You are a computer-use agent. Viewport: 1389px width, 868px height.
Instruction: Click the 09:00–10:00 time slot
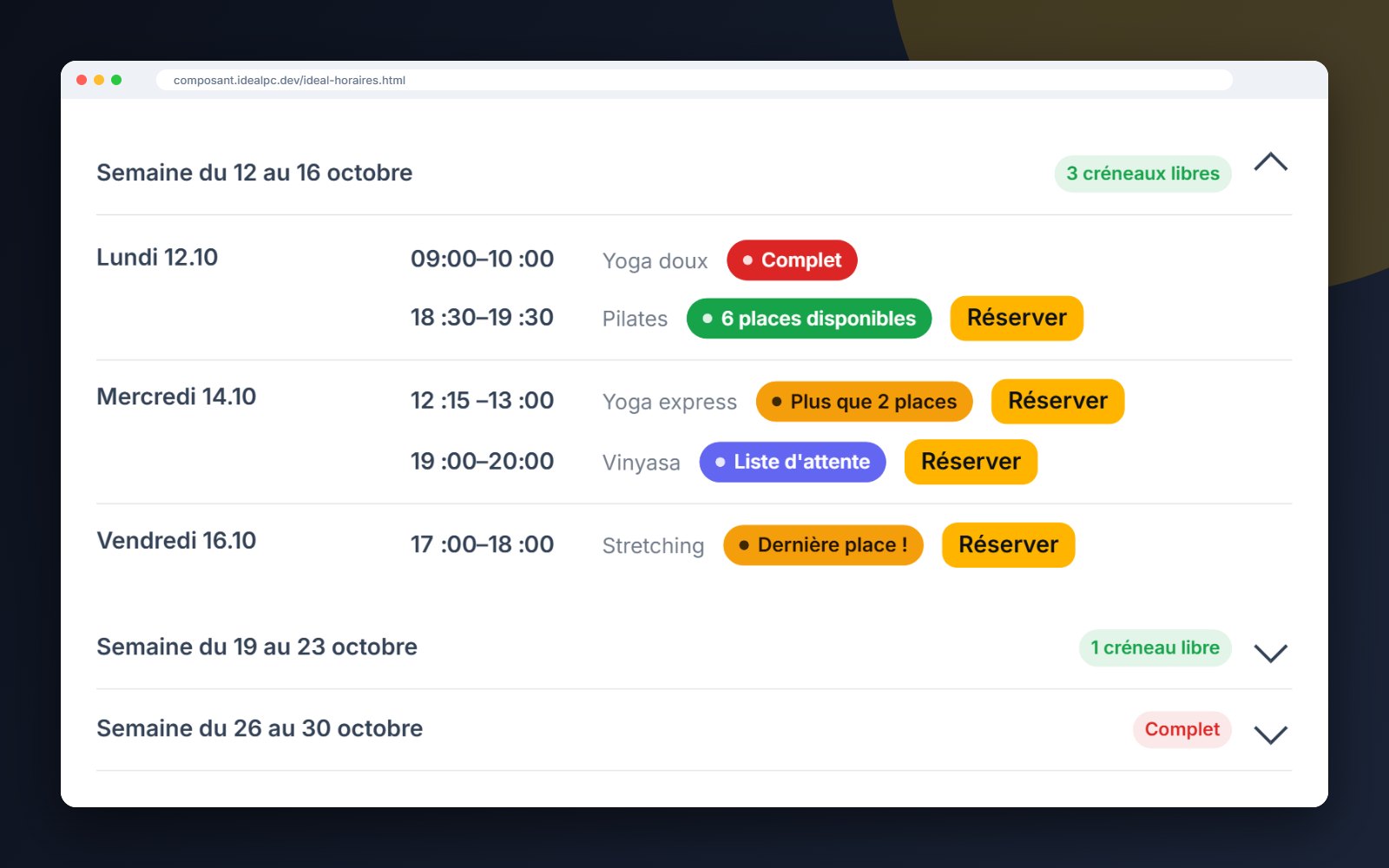tap(482, 259)
